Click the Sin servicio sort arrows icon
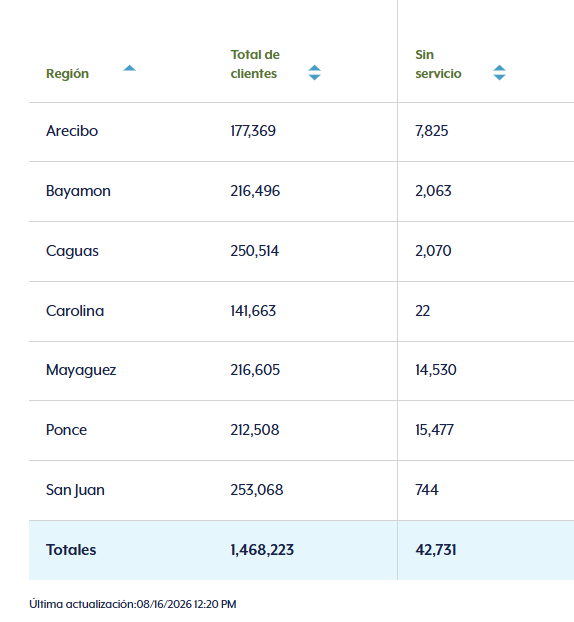 point(499,73)
